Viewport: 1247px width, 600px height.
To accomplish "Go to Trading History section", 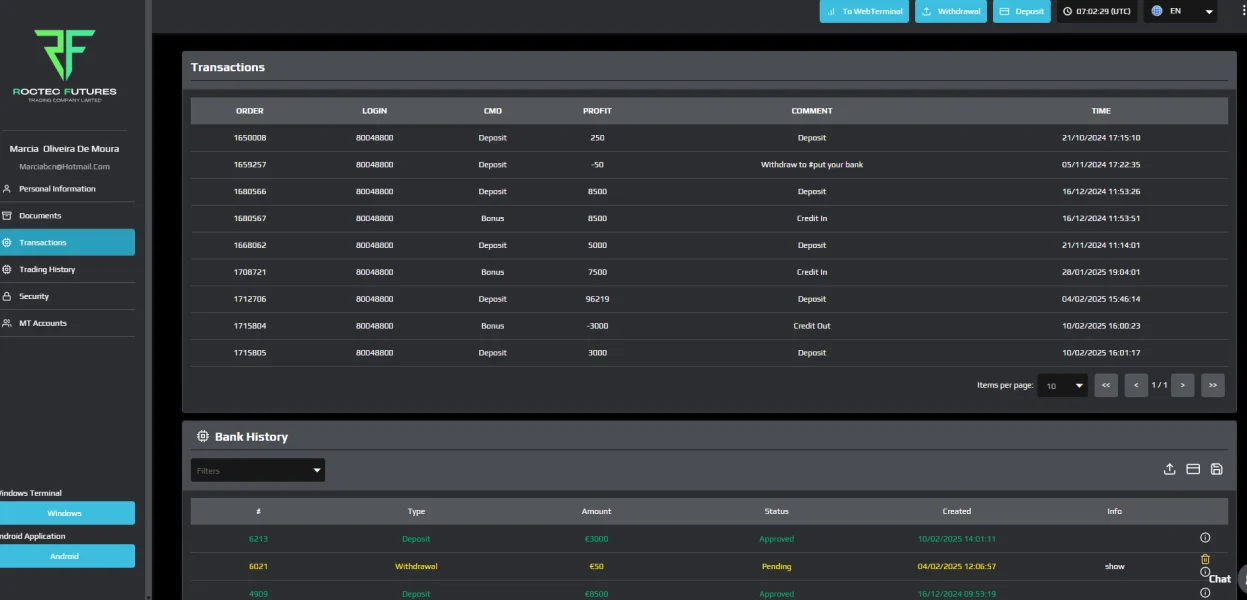I will pos(47,270).
